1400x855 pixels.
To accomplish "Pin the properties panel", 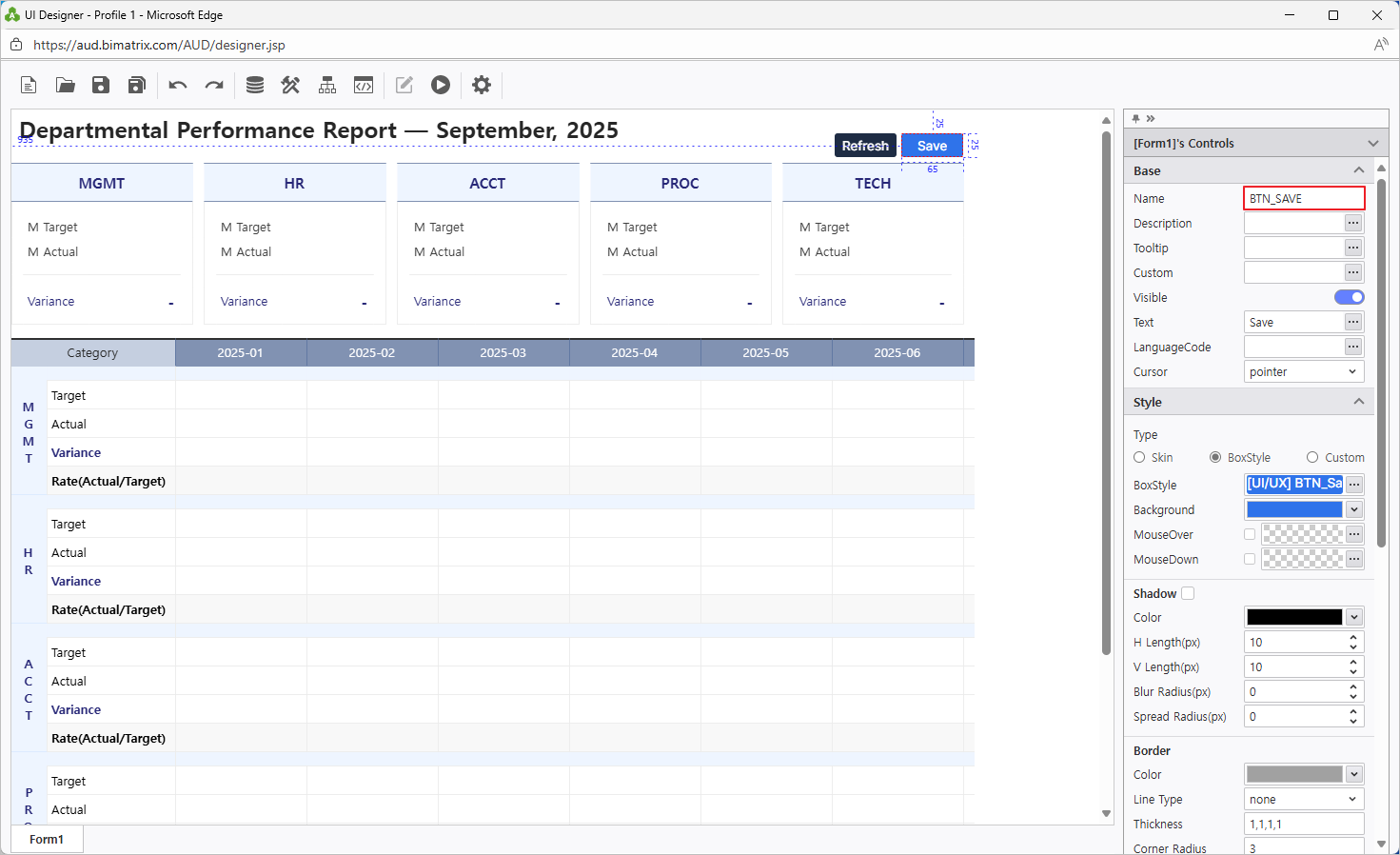I will [1135, 119].
